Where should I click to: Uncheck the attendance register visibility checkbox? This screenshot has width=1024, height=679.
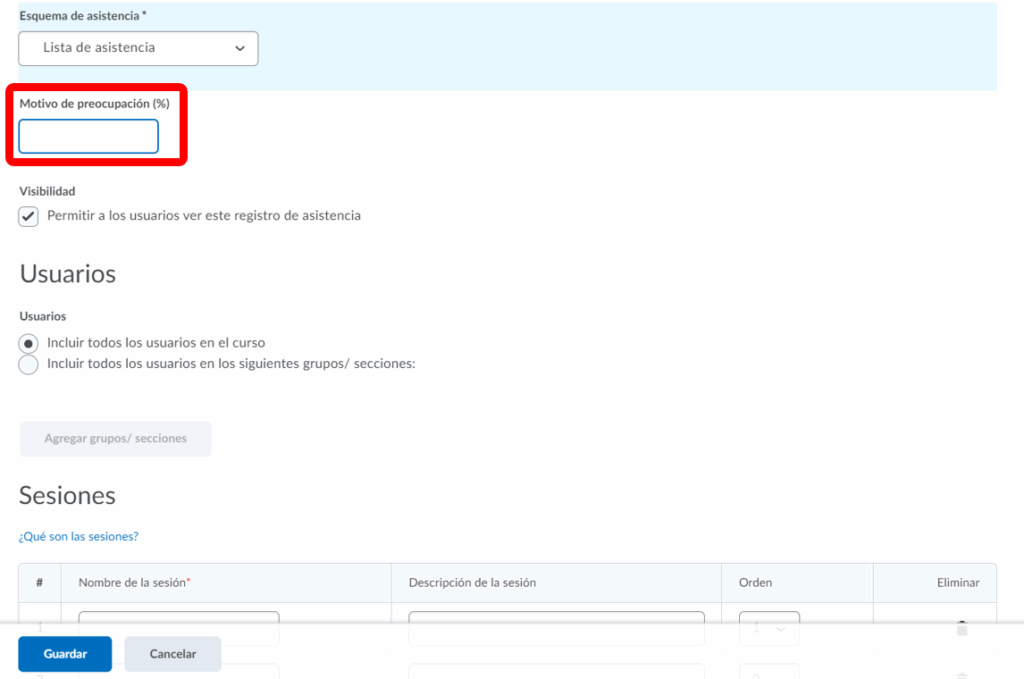pos(29,216)
